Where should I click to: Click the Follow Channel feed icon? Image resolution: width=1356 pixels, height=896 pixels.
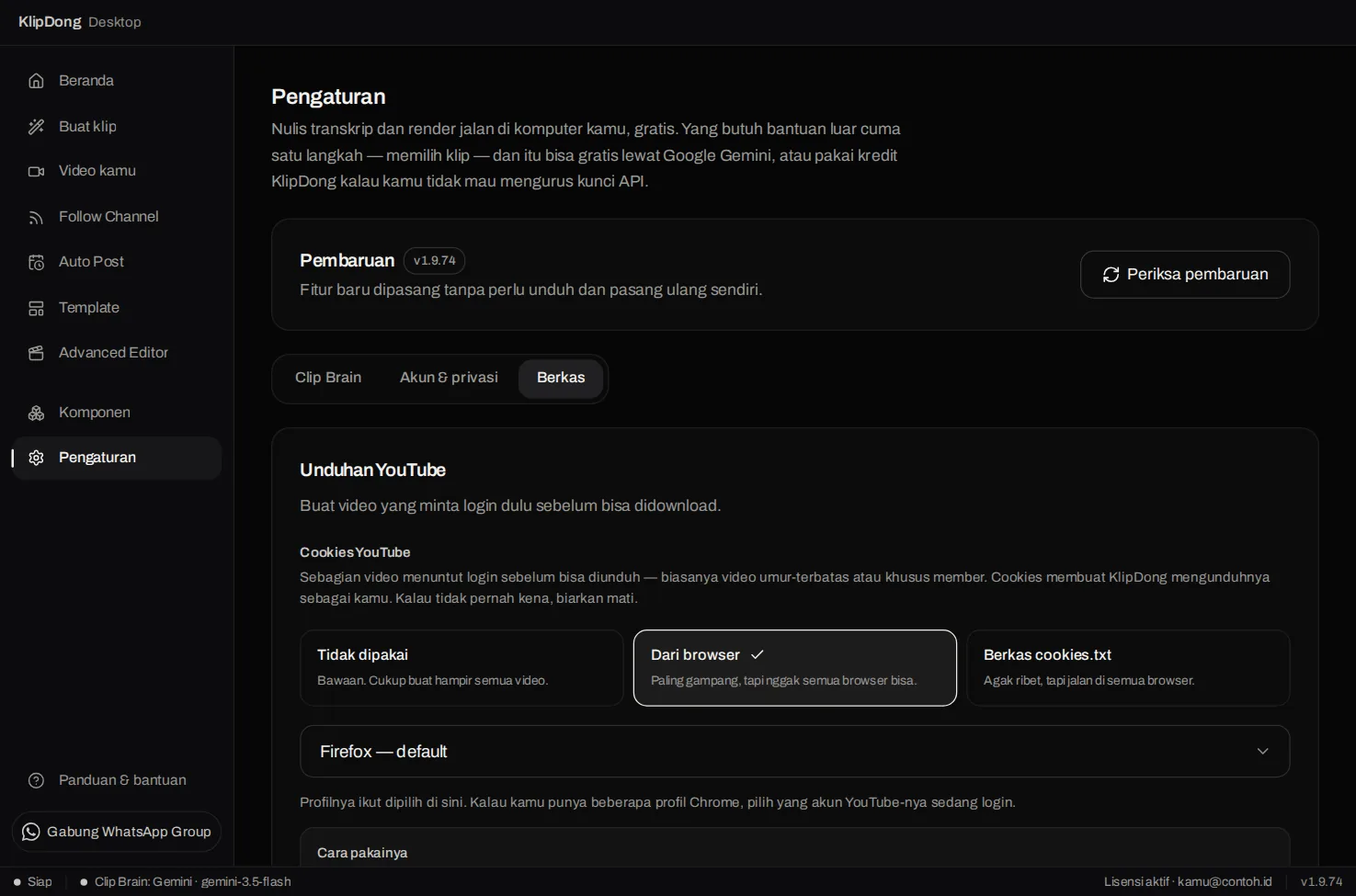click(x=36, y=217)
